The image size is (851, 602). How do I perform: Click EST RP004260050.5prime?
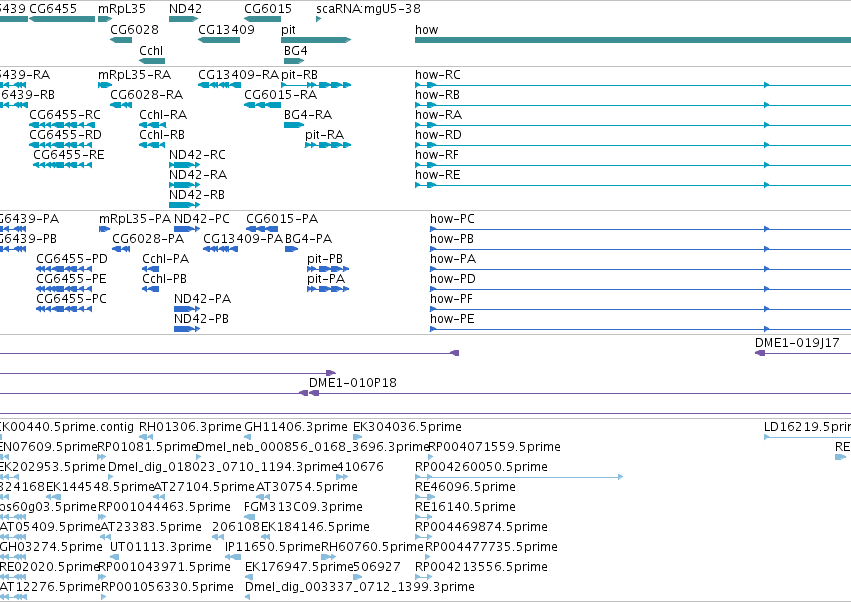point(481,467)
